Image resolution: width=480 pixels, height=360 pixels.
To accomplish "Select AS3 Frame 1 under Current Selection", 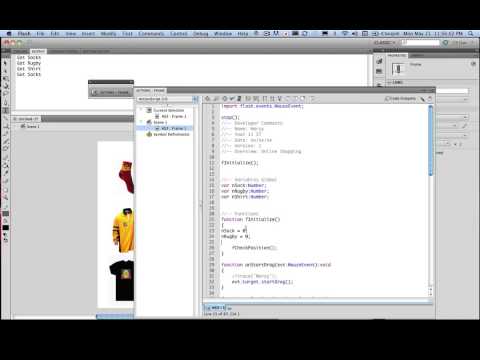I will pos(171,116).
